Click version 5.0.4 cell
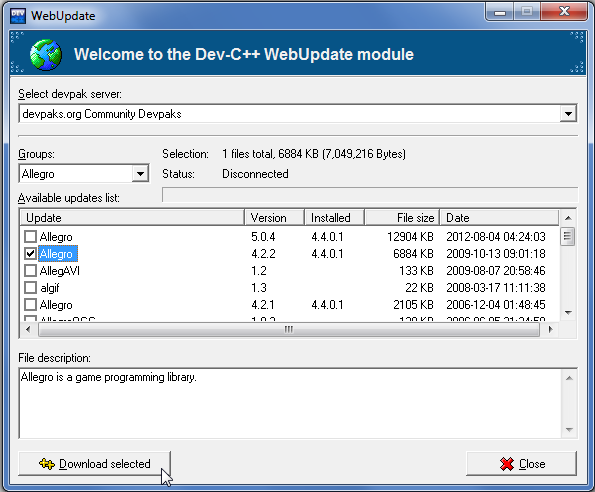Screen dimensions: 595x492 coord(263,237)
